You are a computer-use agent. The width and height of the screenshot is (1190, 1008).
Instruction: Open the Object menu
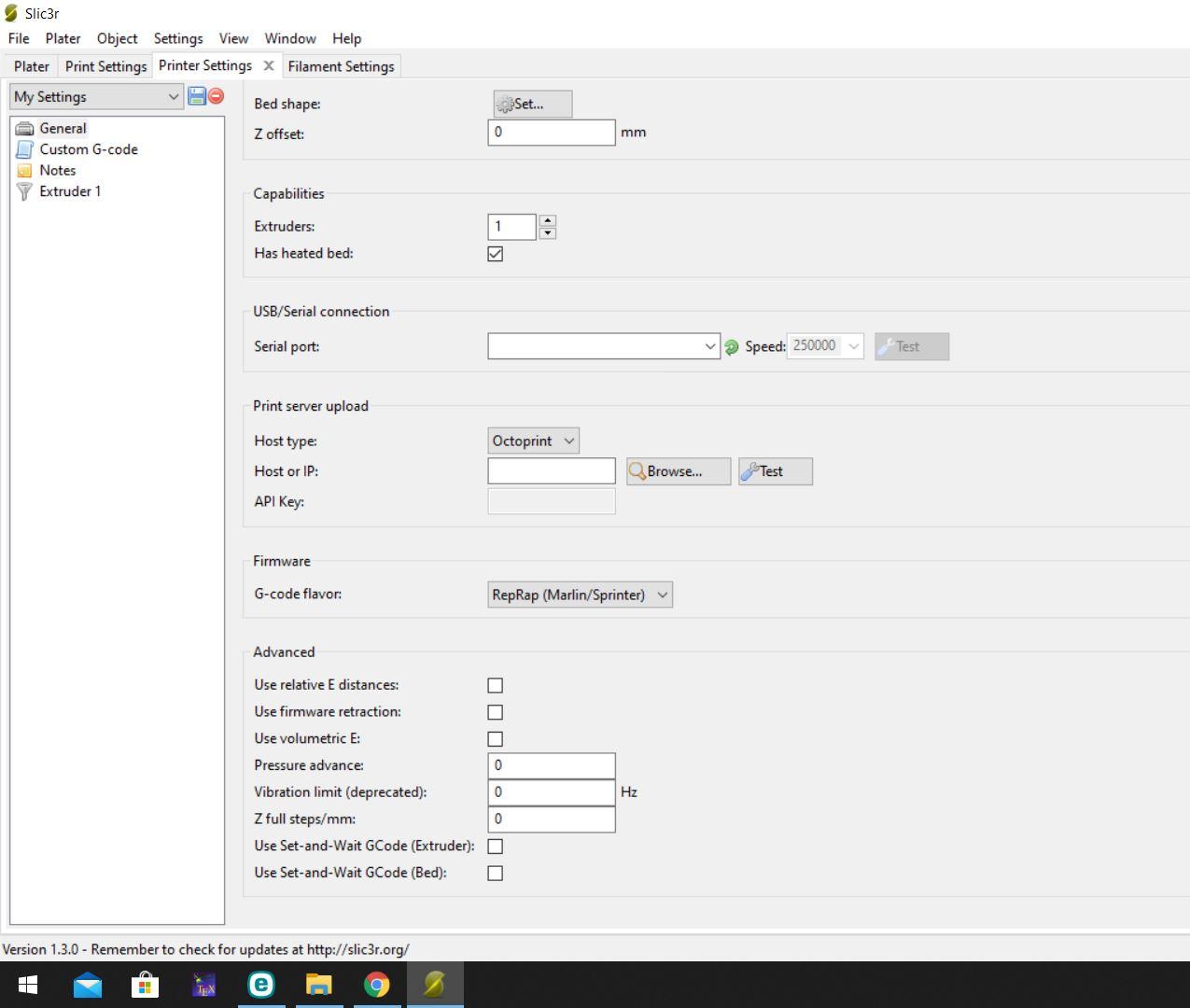(117, 38)
